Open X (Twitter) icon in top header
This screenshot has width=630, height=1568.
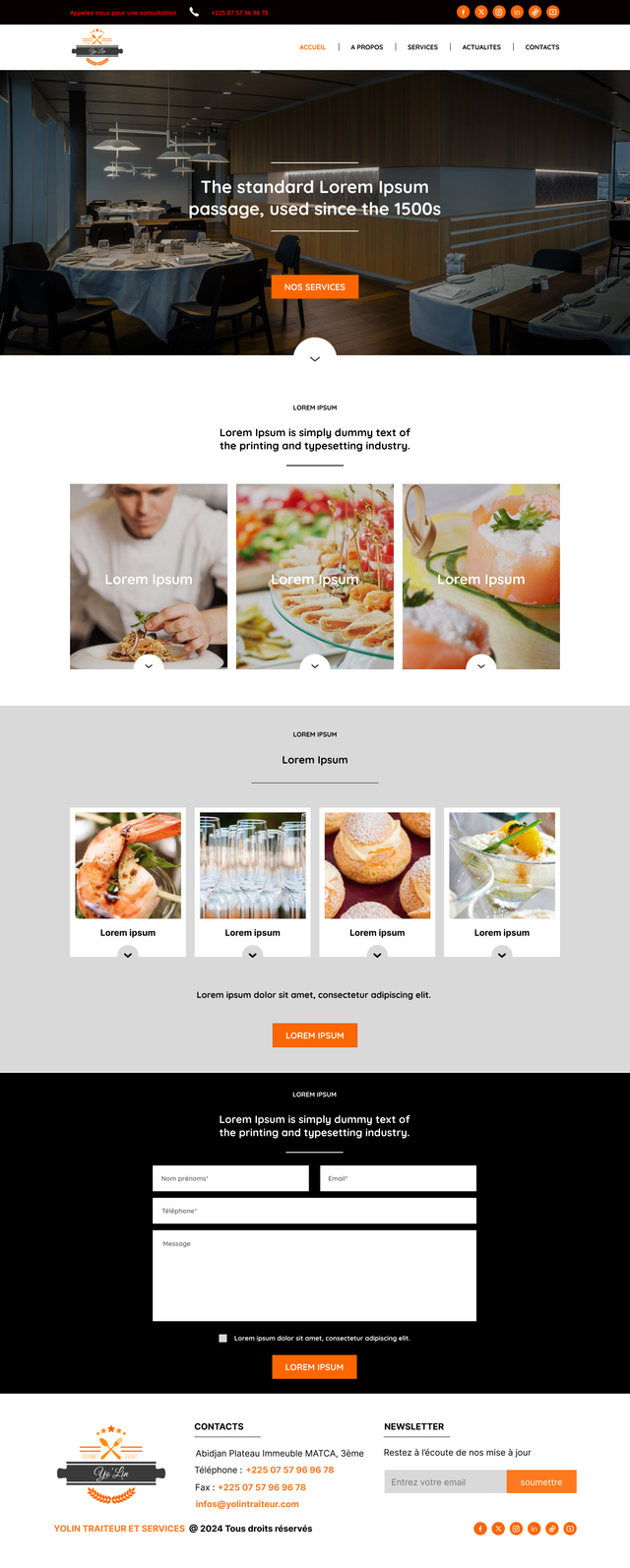pyautogui.click(x=481, y=12)
